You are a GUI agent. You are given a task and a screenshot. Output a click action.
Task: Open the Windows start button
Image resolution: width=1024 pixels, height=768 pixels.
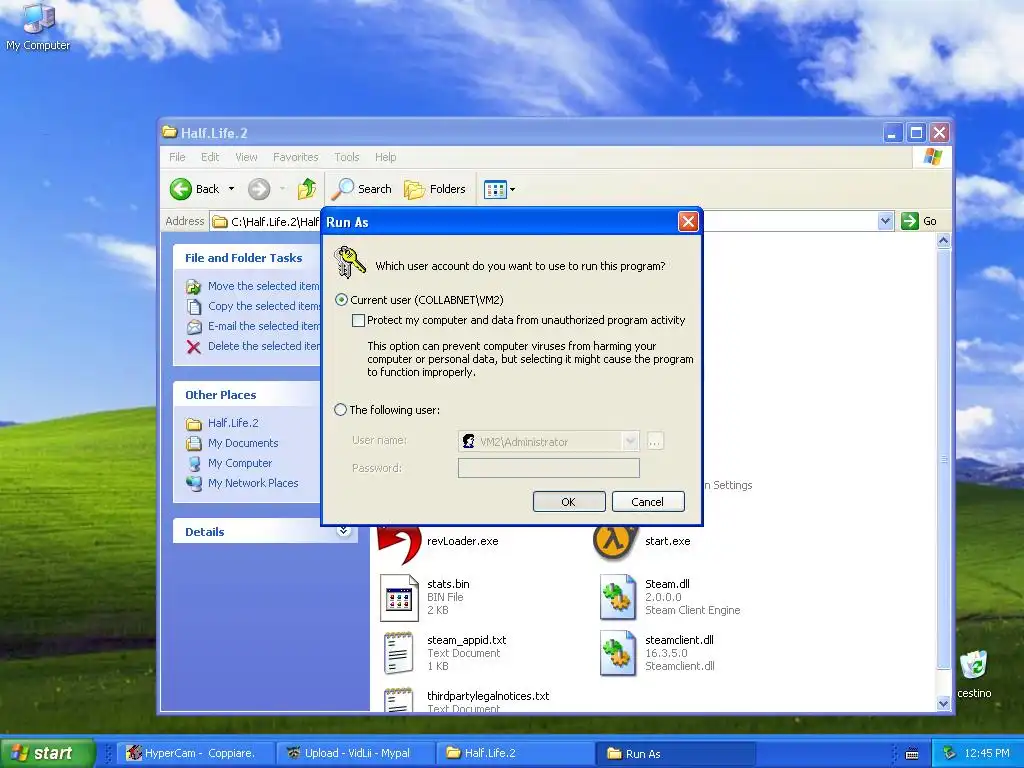(x=46, y=753)
